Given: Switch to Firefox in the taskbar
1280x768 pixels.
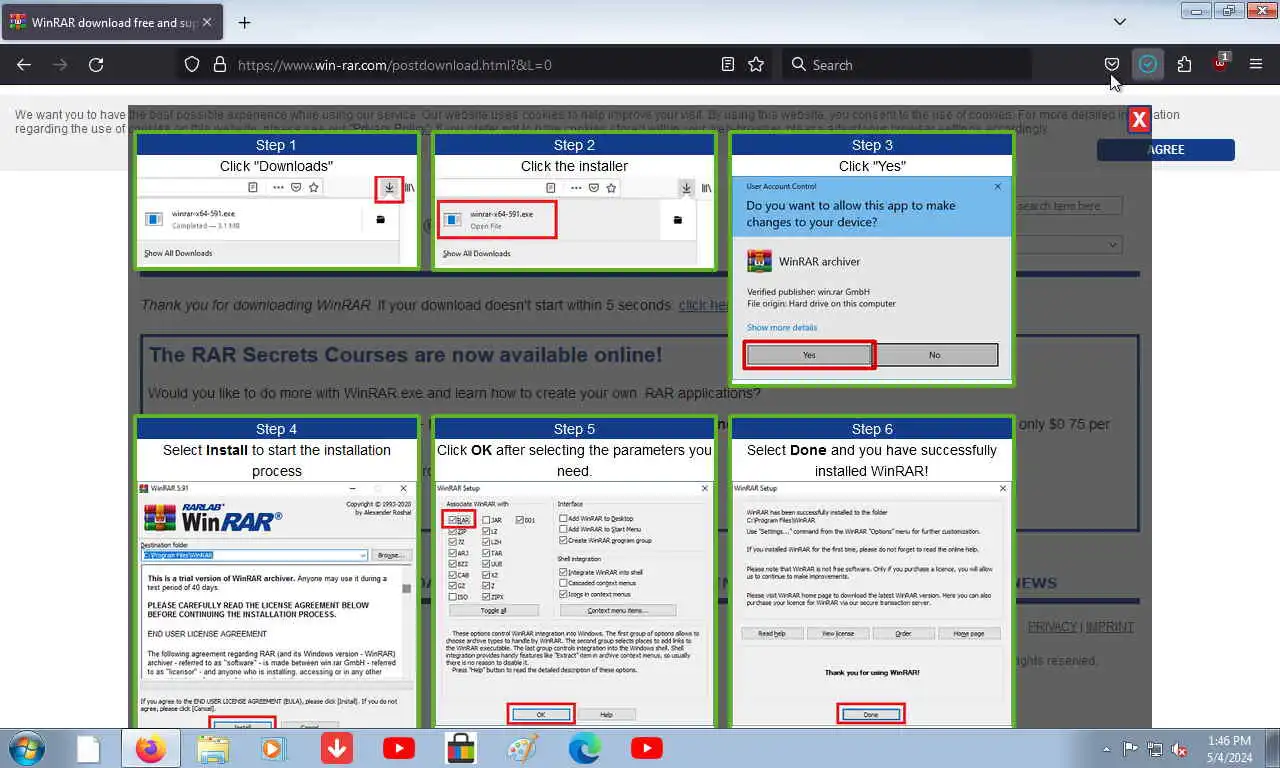Looking at the screenshot, I should [x=151, y=748].
